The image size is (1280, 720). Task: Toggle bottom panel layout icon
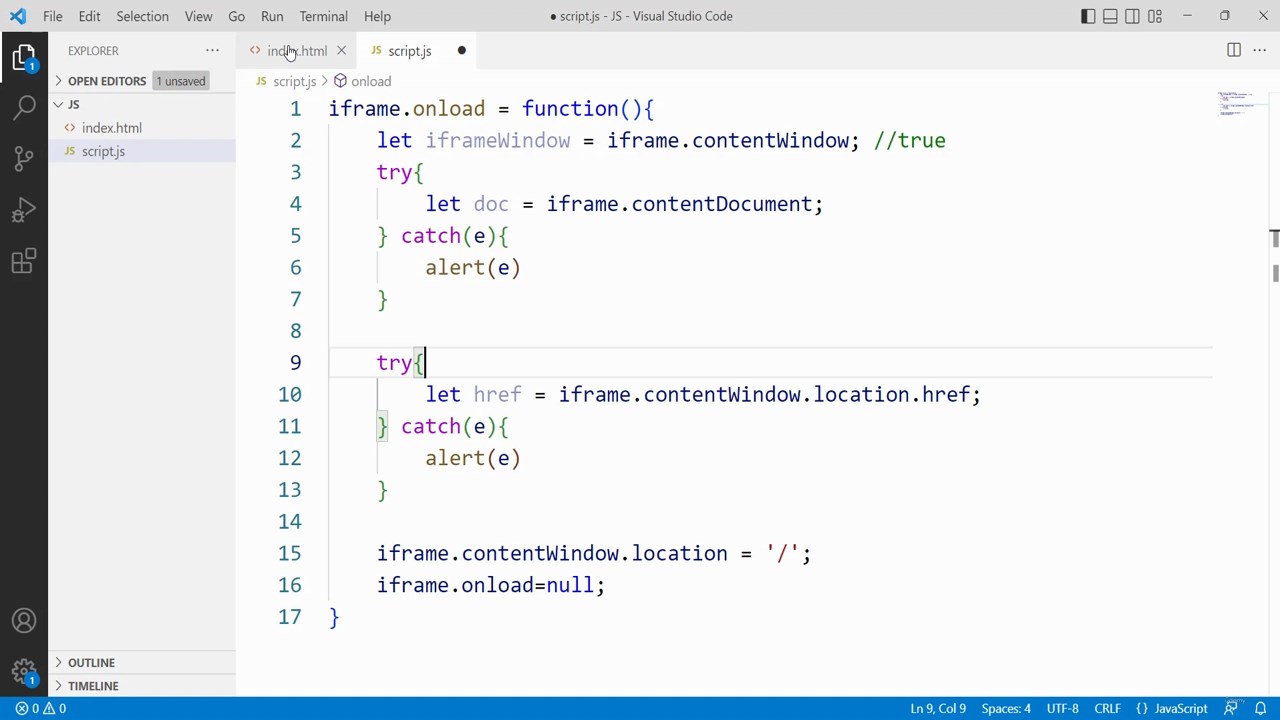(x=1110, y=16)
